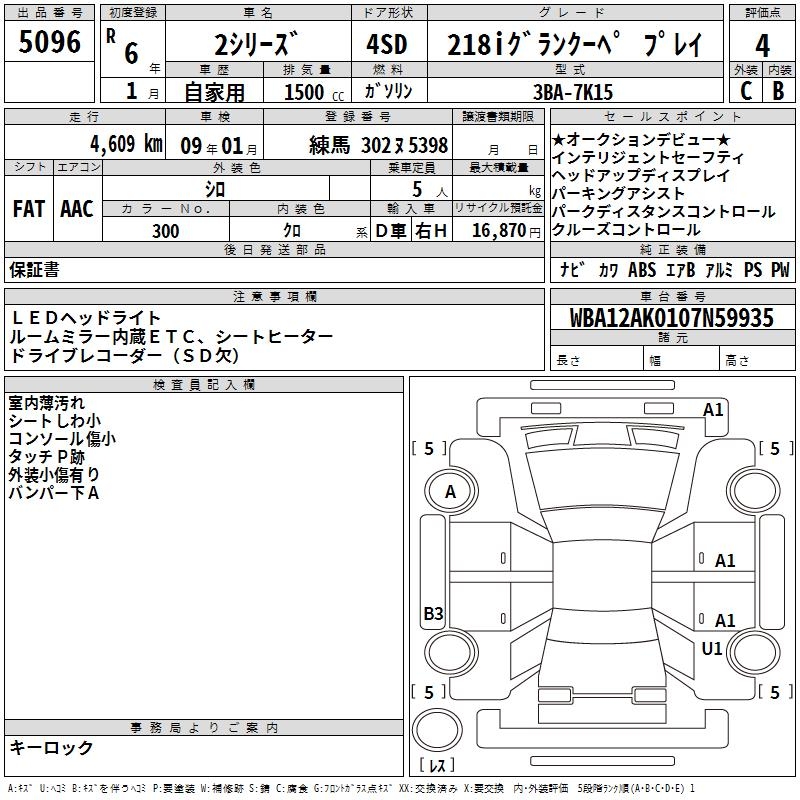This screenshot has width=800, height=800.
Task: Click the A1 scratch mark by the front bumper
Action: [x=713, y=409]
